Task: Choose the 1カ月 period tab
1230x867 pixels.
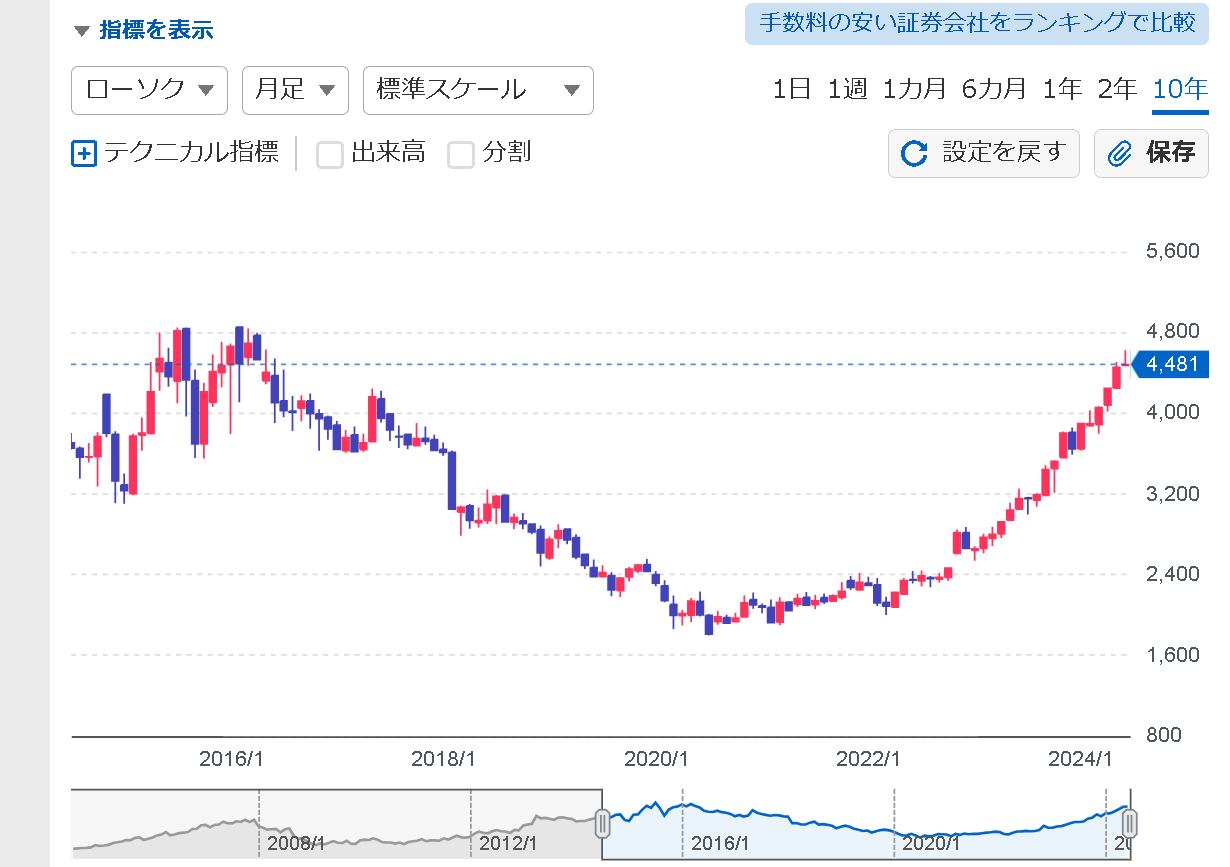Action: [913, 89]
